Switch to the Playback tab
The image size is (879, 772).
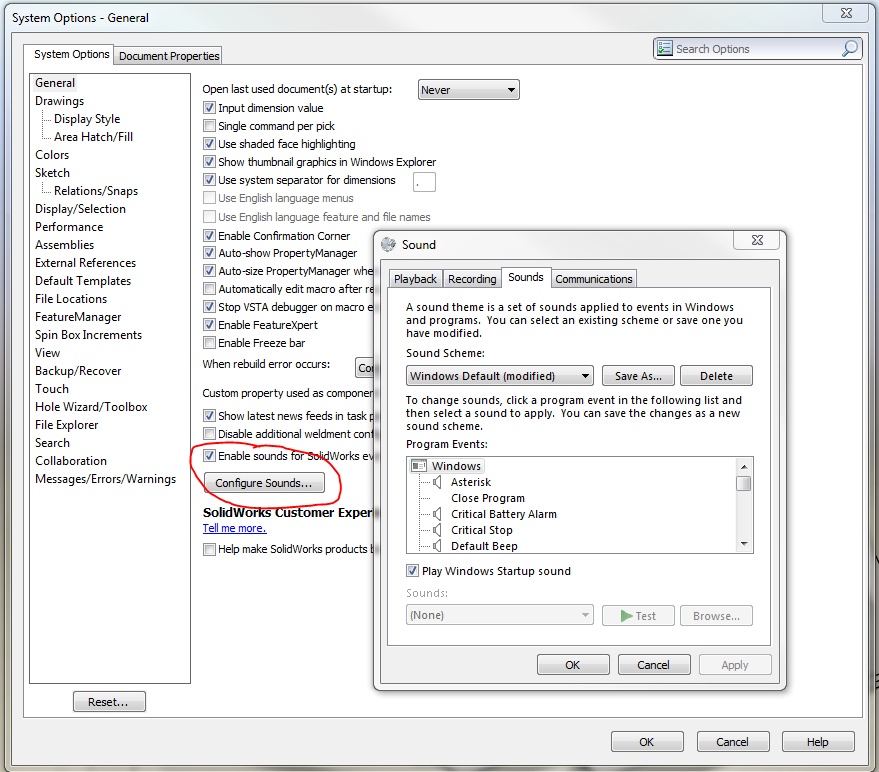tap(415, 279)
